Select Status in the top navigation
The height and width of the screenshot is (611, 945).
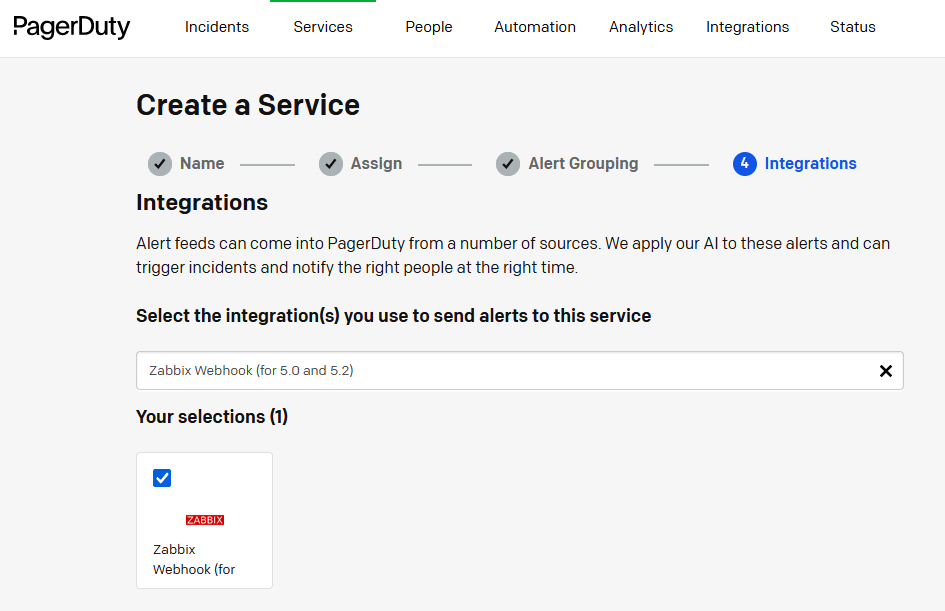[x=853, y=27]
